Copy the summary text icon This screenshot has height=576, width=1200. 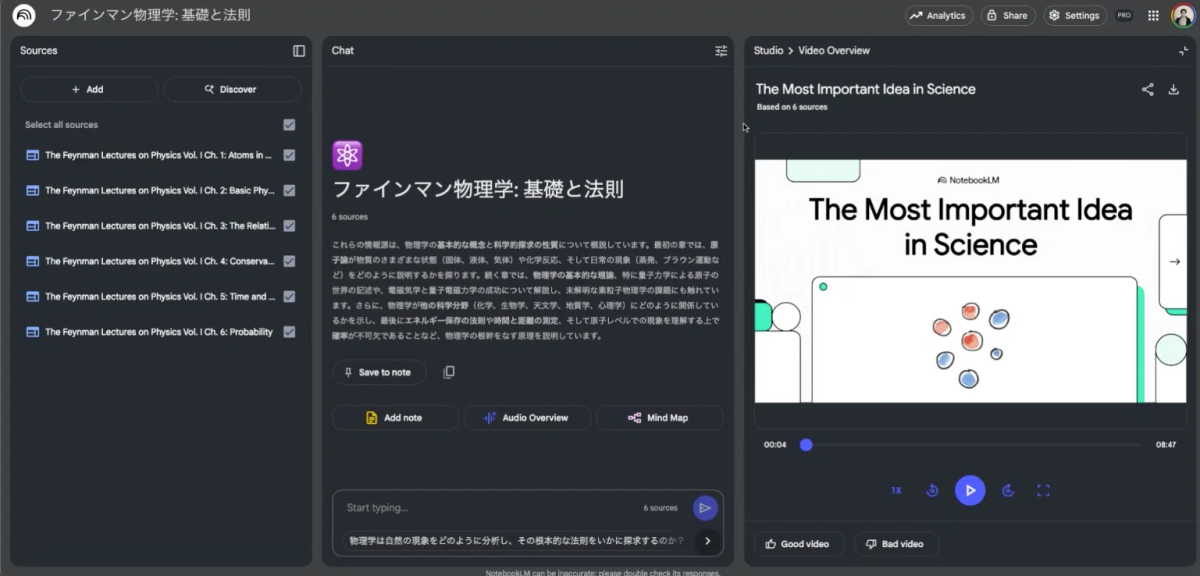pos(449,372)
